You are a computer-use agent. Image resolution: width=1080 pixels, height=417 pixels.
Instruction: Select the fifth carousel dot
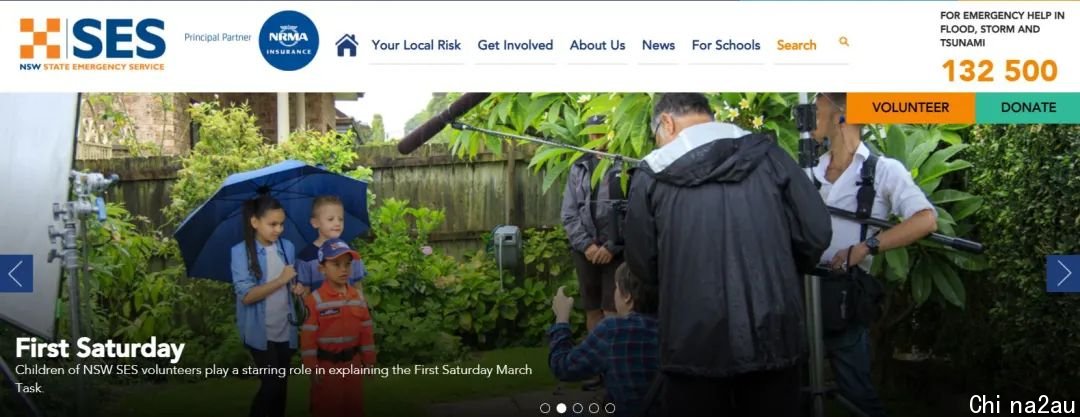610,408
